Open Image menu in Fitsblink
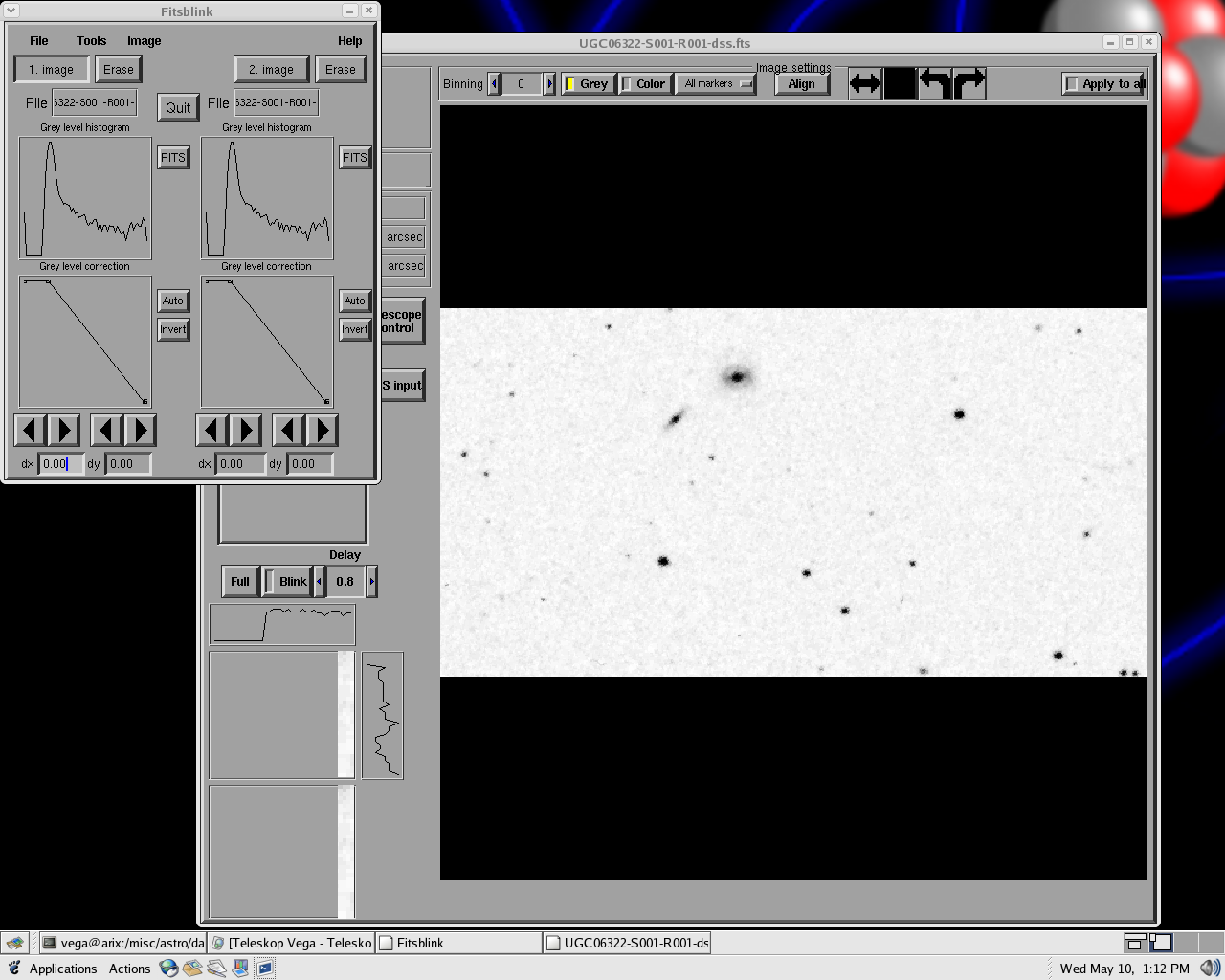1225x980 pixels. click(x=145, y=40)
